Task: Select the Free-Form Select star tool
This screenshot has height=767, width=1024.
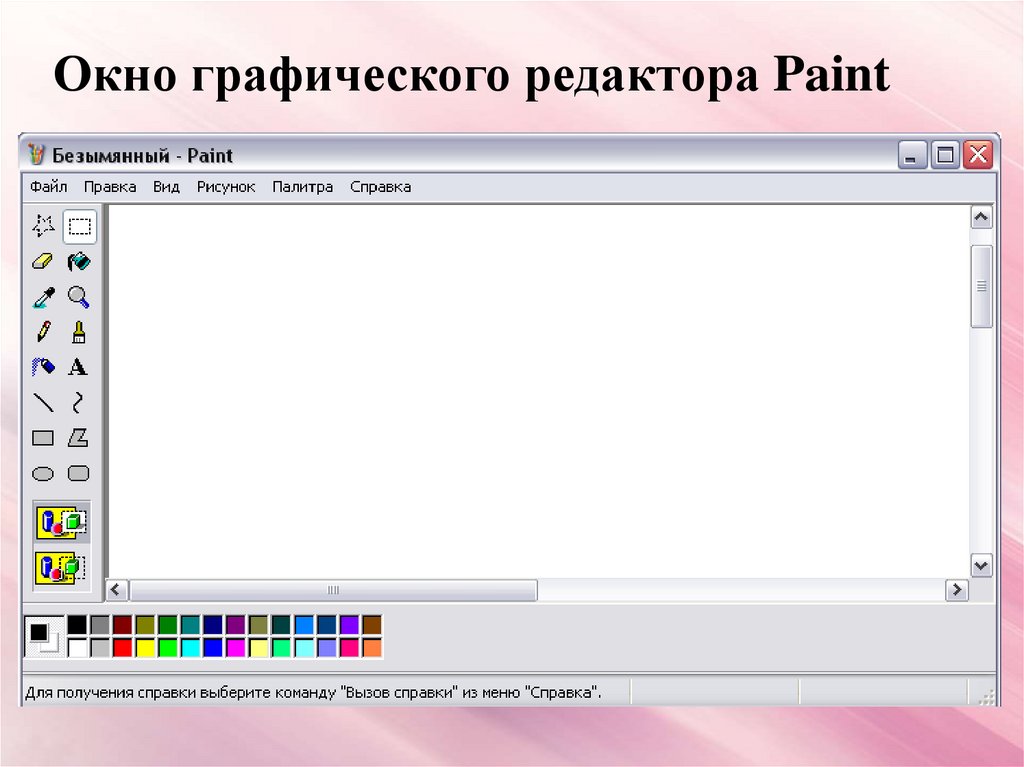Action: [x=43, y=226]
